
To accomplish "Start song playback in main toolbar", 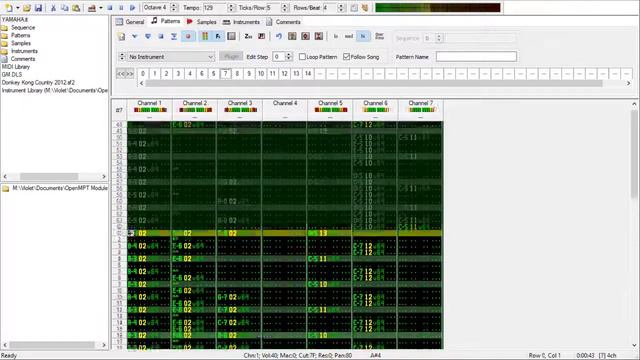I will pyautogui.click(x=132, y=8).
